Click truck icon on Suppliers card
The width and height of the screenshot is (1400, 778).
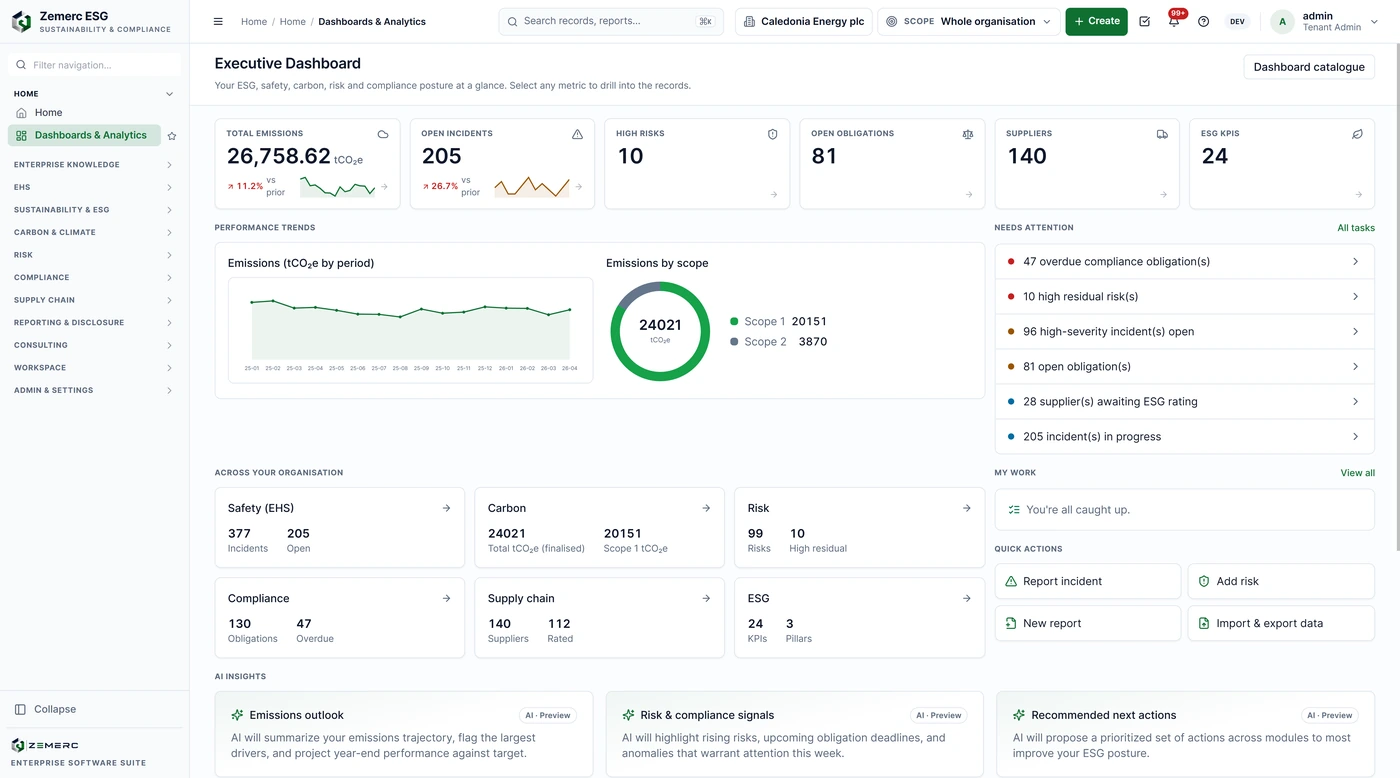[x=1162, y=134]
